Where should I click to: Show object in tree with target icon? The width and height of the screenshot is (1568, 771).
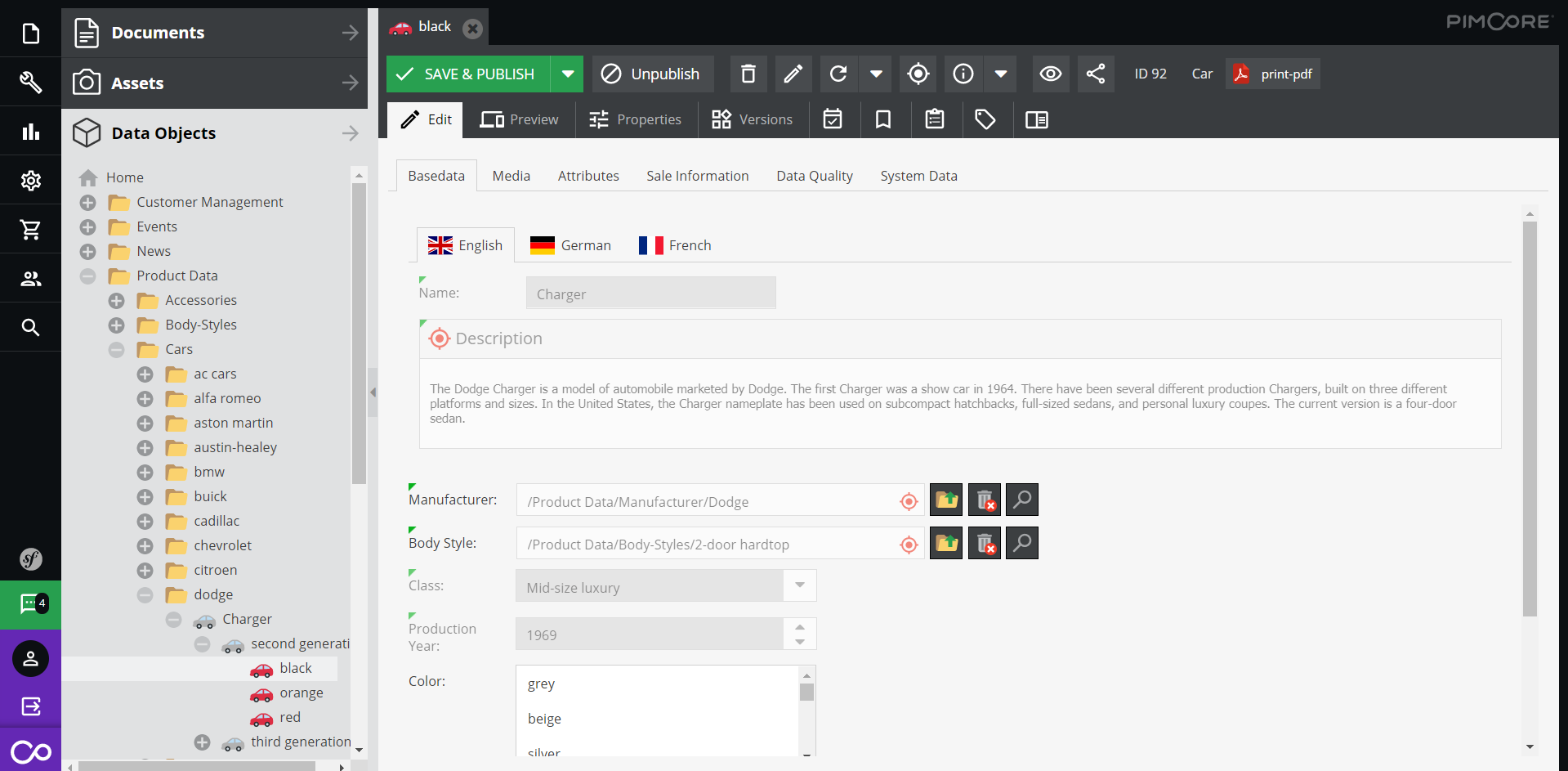click(918, 74)
